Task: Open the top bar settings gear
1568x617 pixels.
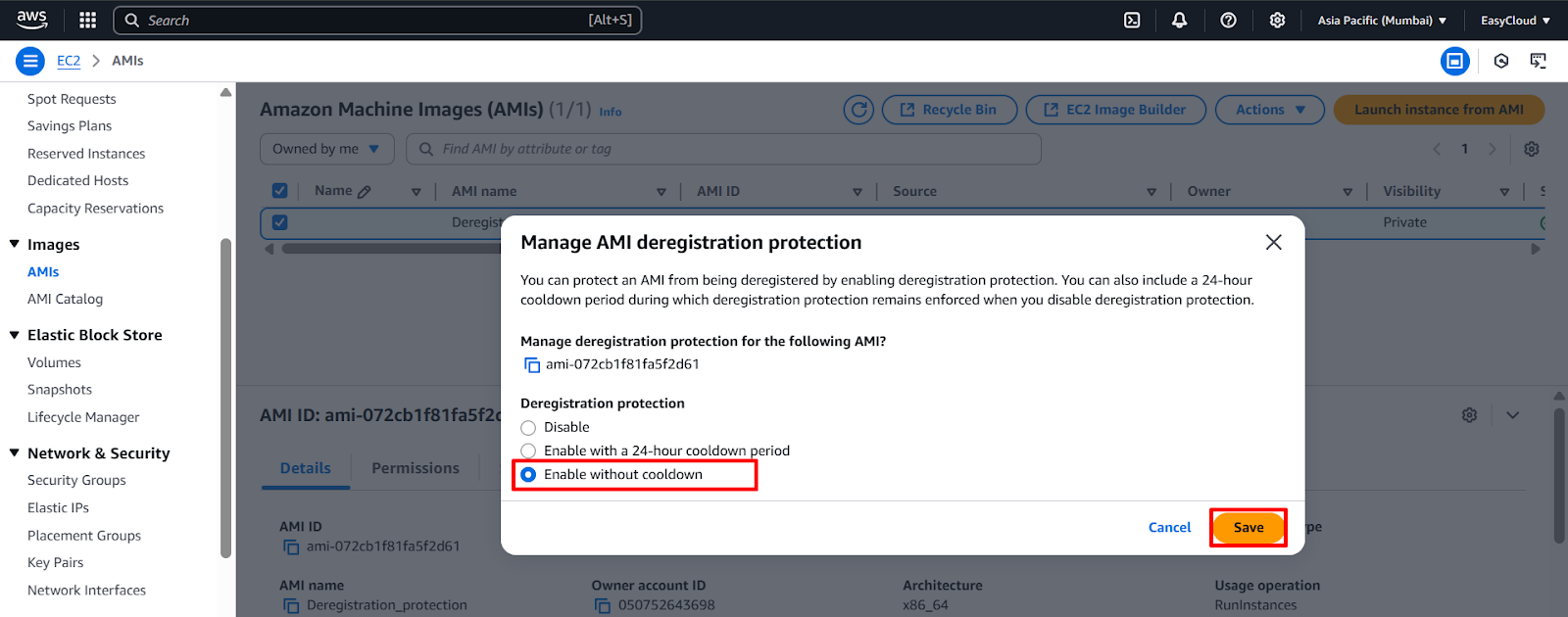Action: pos(1277,20)
